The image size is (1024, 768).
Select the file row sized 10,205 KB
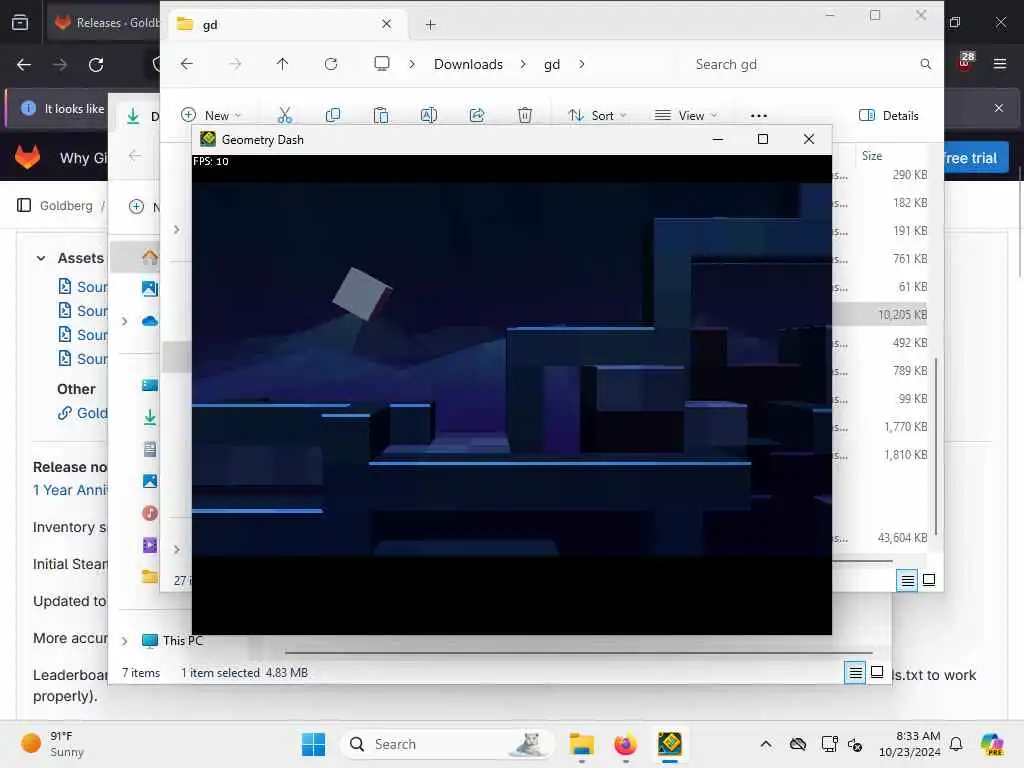pyautogui.click(x=882, y=315)
